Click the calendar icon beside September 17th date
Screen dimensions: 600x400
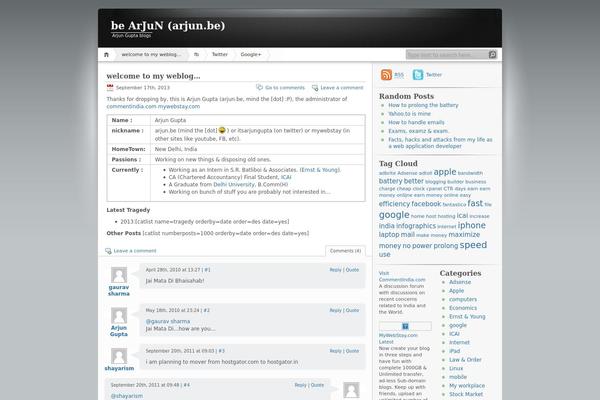pyautogui.click(x=110, y=88)
